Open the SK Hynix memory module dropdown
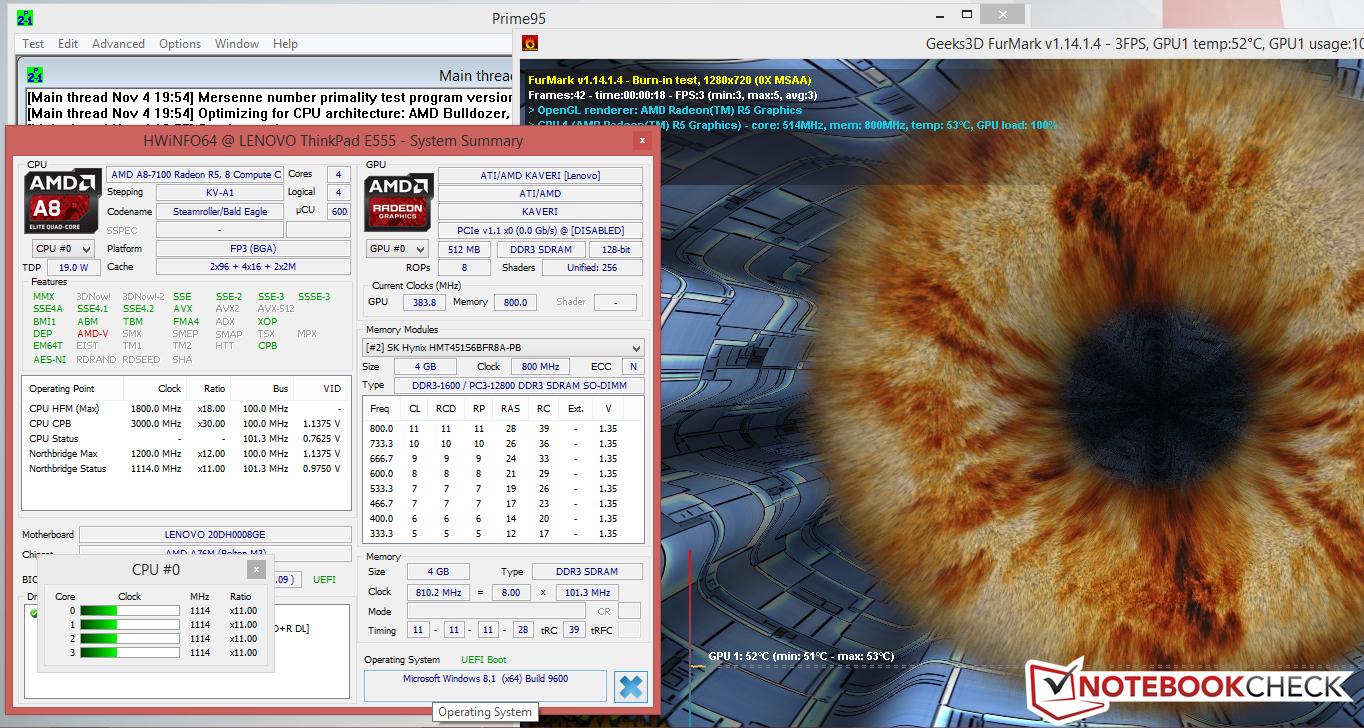Screen dimensions: 1364x728 [503, 348]
